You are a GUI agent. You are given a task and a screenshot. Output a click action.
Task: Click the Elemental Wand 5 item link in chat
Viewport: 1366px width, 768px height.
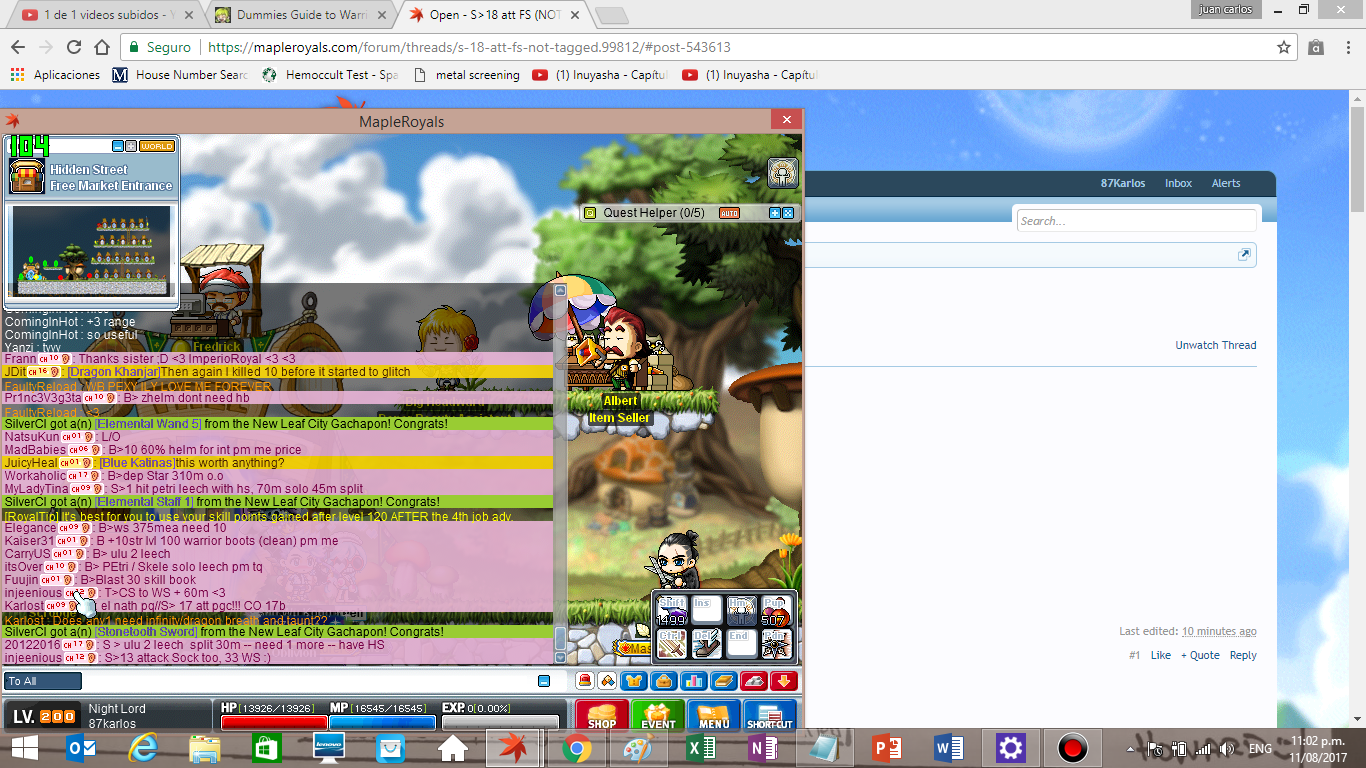[148, 424]
